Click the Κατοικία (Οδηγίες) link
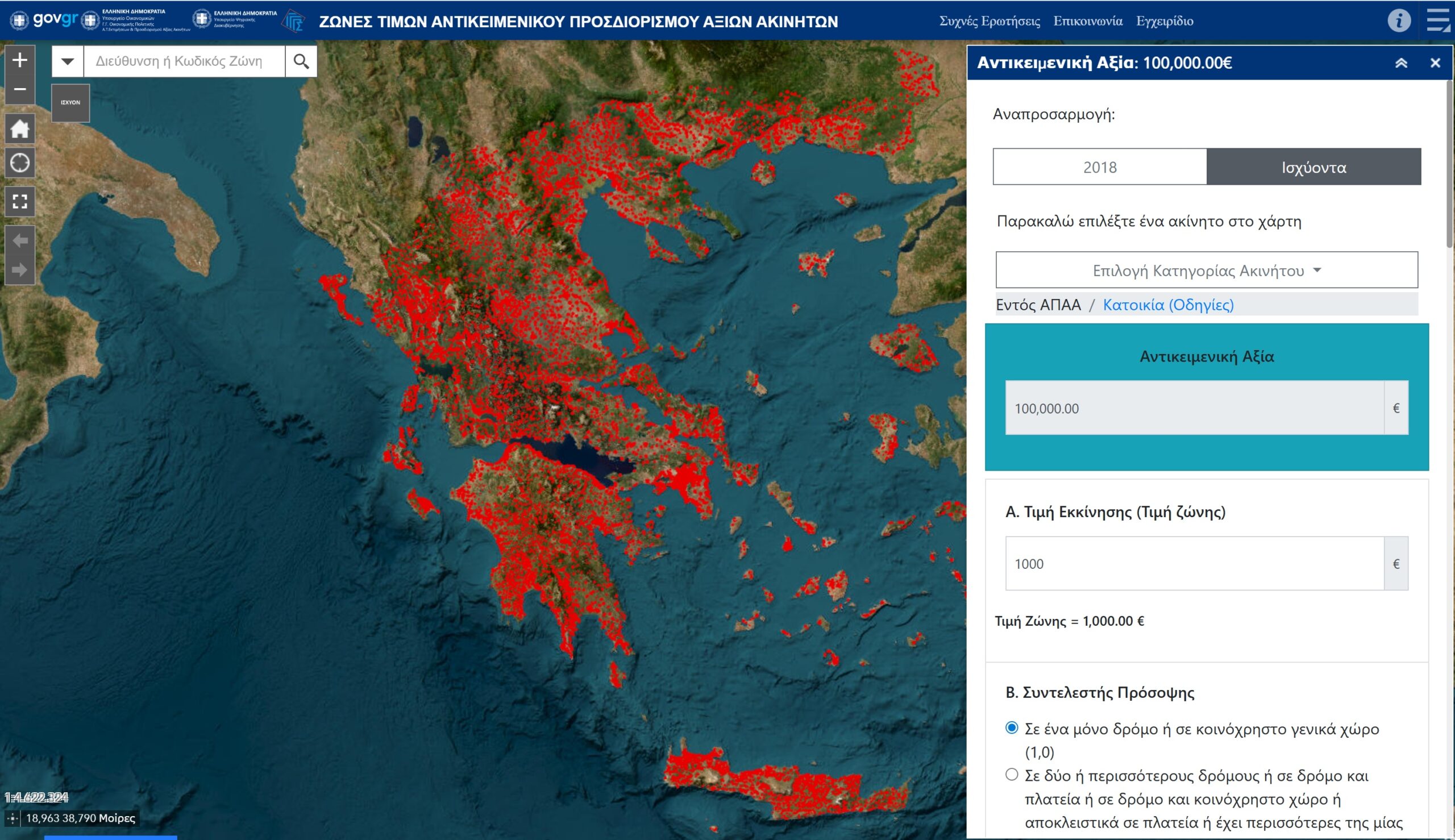This screenshot has width=1455, height=840. tap(1167, 305)
